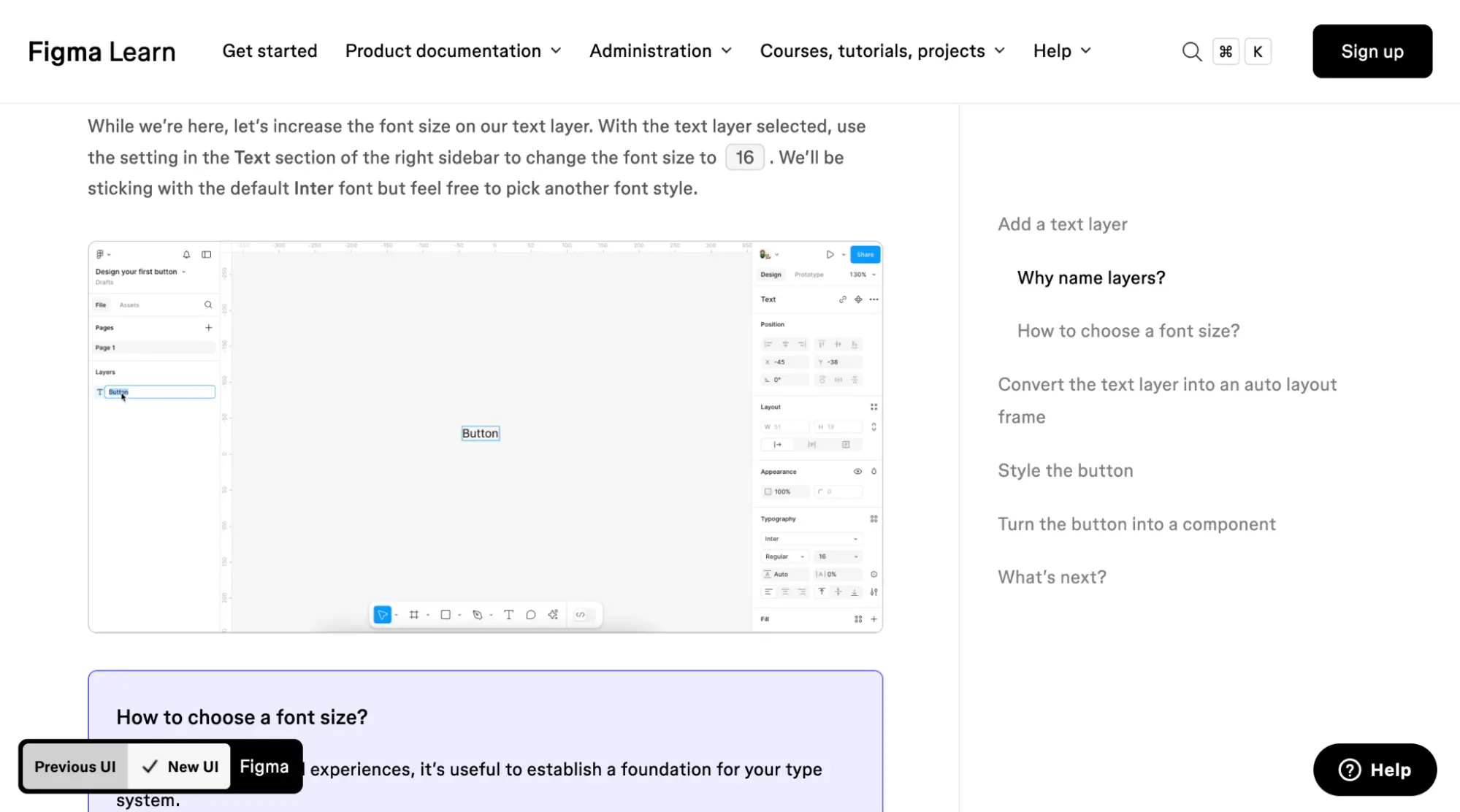Viewport: 1460px width, 812px height.
Task: Open Figma main menu icon in embedded screenshot
Action: [x=100, y=254]
